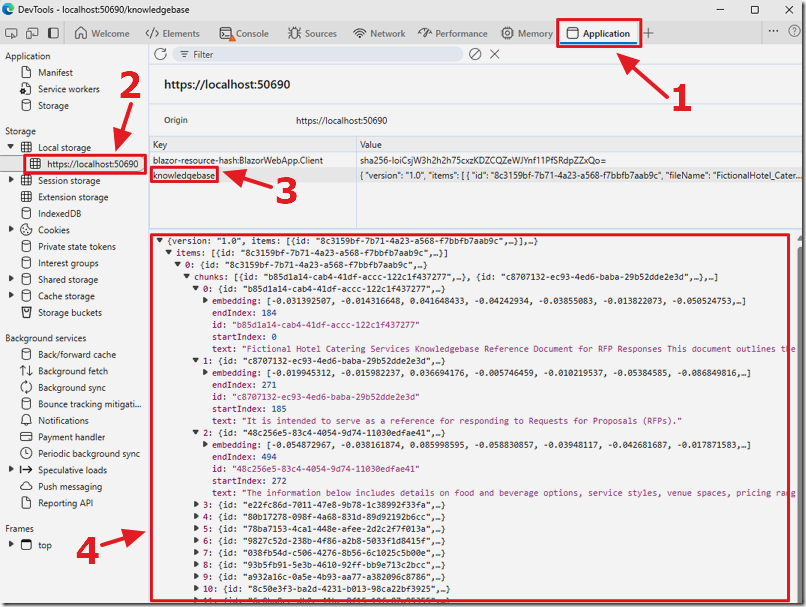This screenshot has height=607, width=806.
Task: Open DevTools help question mark icon
Action: [x=794, y=31]
